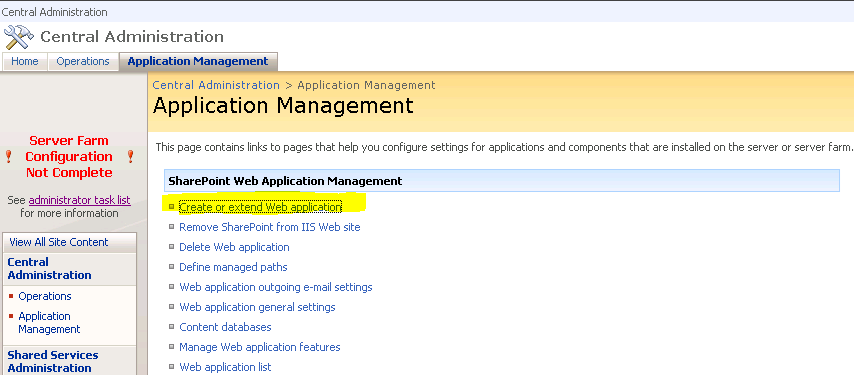Open Define managed paths
854x375 pixels.
pos(233,267)
